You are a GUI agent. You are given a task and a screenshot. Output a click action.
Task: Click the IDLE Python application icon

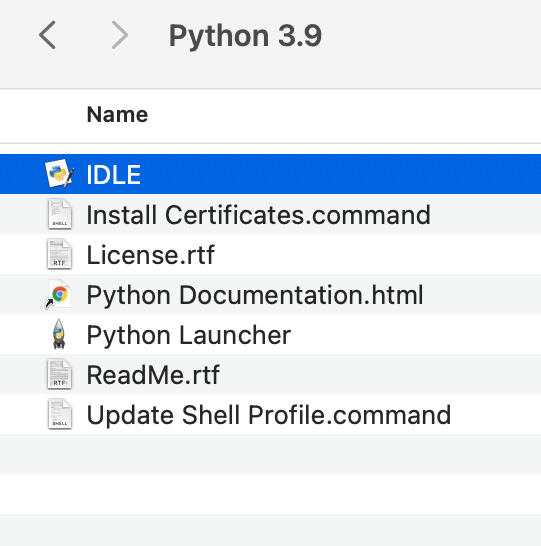60,173
